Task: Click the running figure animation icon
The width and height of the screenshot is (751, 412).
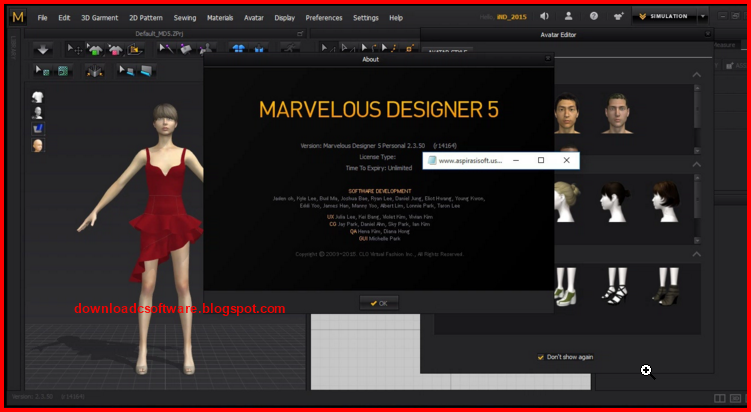Action: point(290,48)
